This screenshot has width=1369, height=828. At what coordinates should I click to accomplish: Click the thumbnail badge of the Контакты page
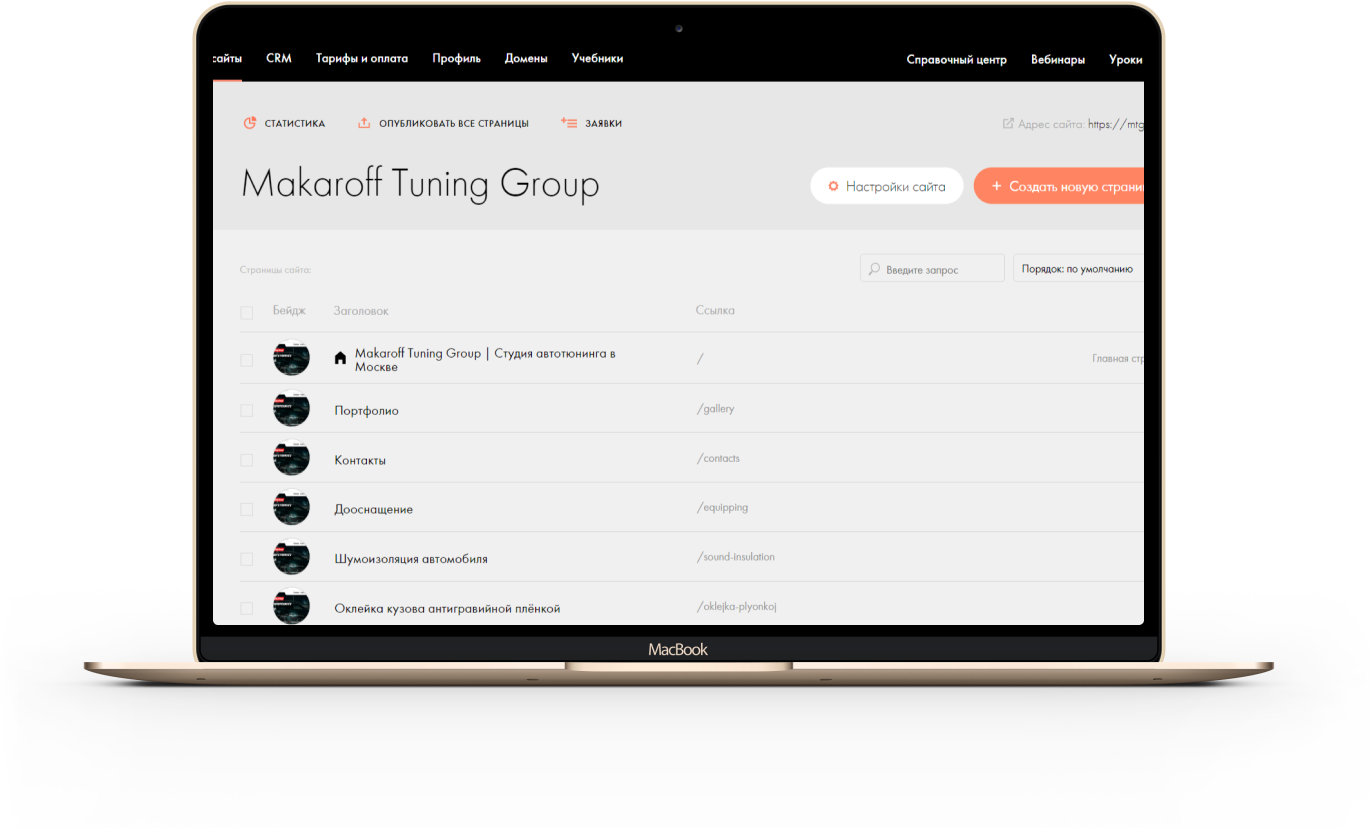(x=291, y=458)
